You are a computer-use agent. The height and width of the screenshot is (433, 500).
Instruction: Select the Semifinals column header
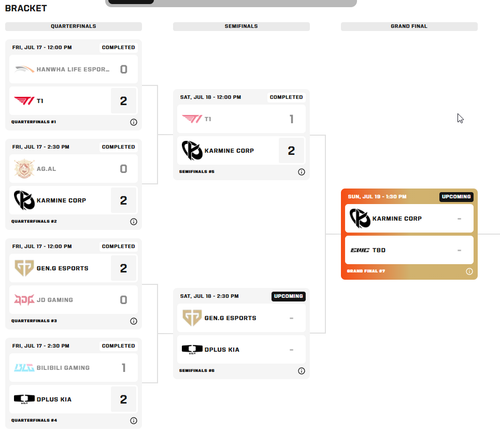(241, 26)
